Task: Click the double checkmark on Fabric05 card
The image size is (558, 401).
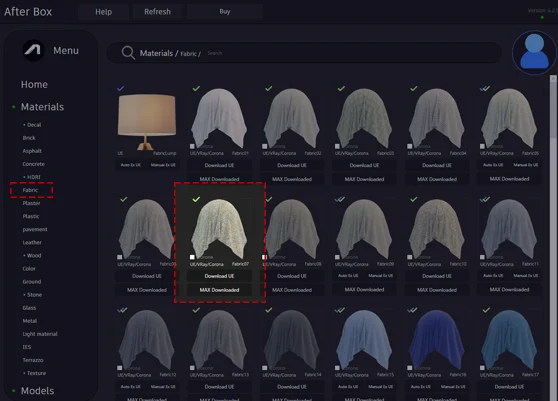Action: [x=485, y=88]
